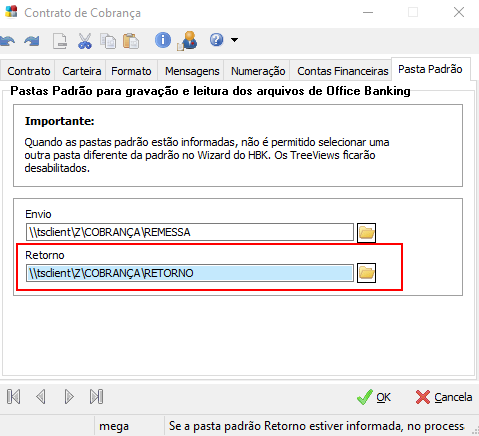479x436 pixels.
Task: Click inside the Envio path field
Action: point(190,232)
